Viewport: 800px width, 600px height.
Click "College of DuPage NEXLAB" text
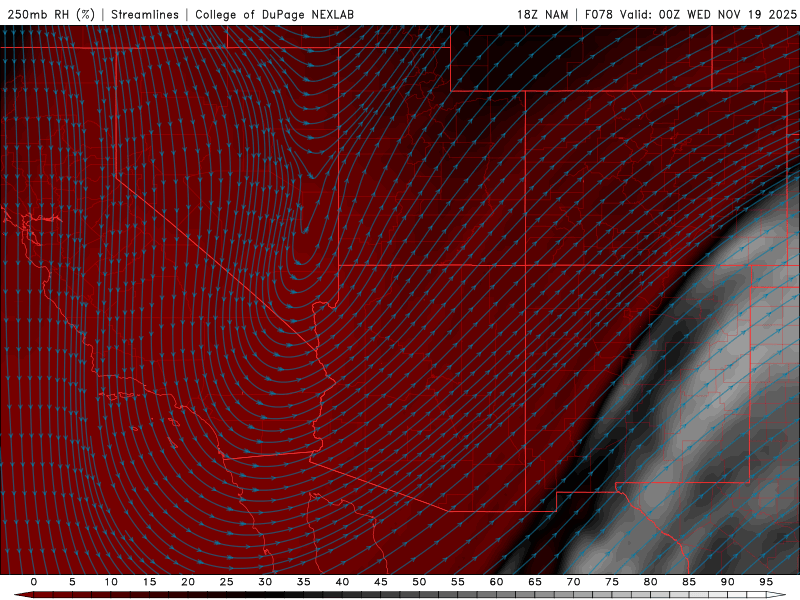pos(274,14)
